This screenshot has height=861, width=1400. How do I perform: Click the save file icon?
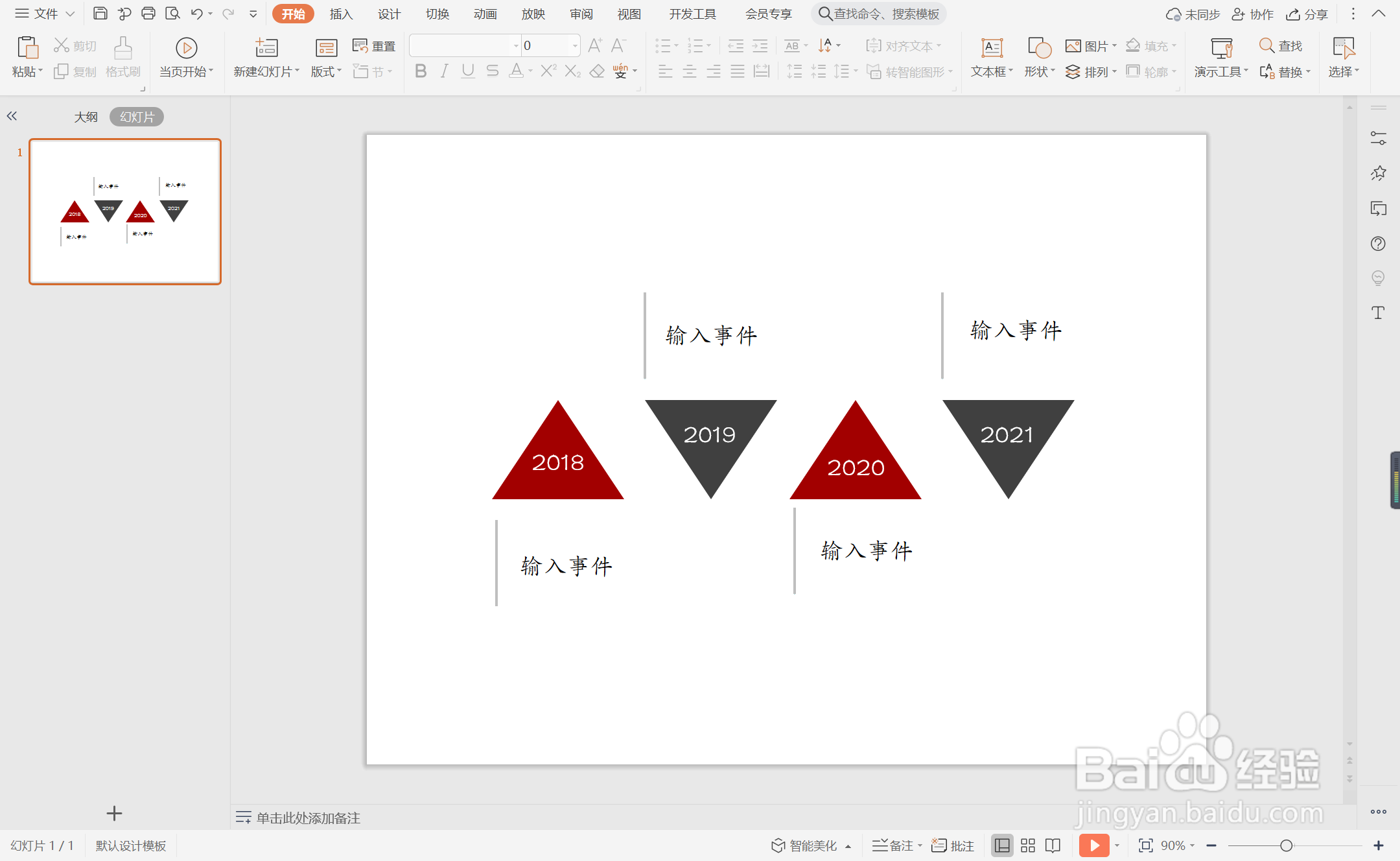(100, 14)
